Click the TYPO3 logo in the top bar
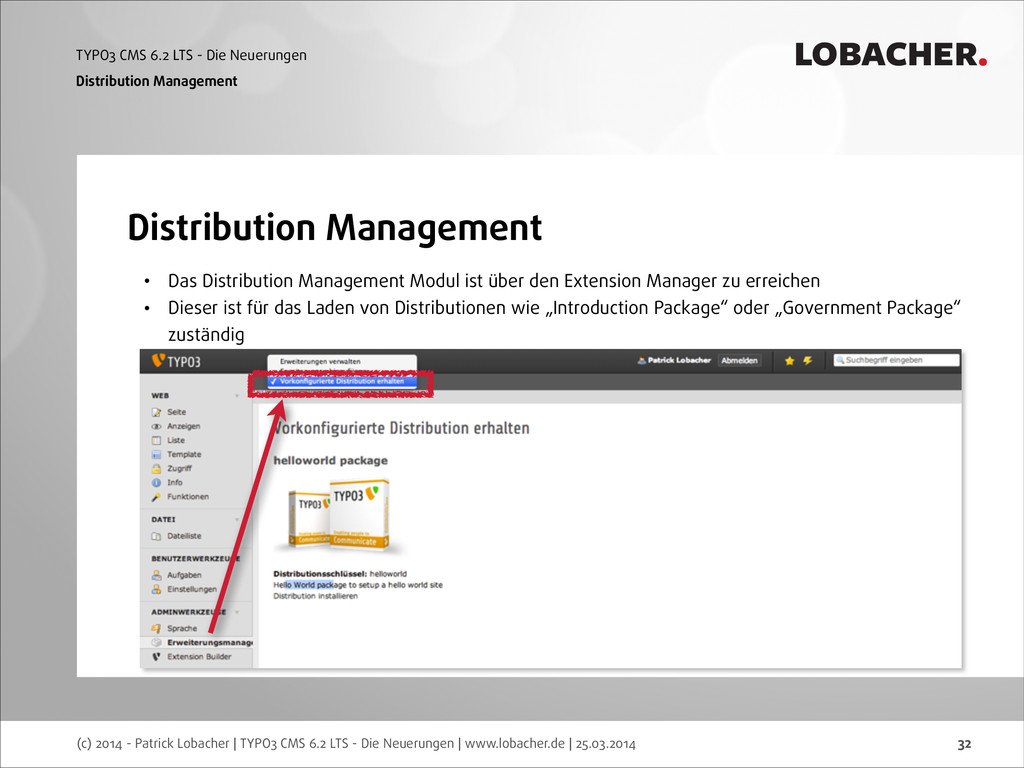Screen dimensions: 1024x768 [176, 361]
